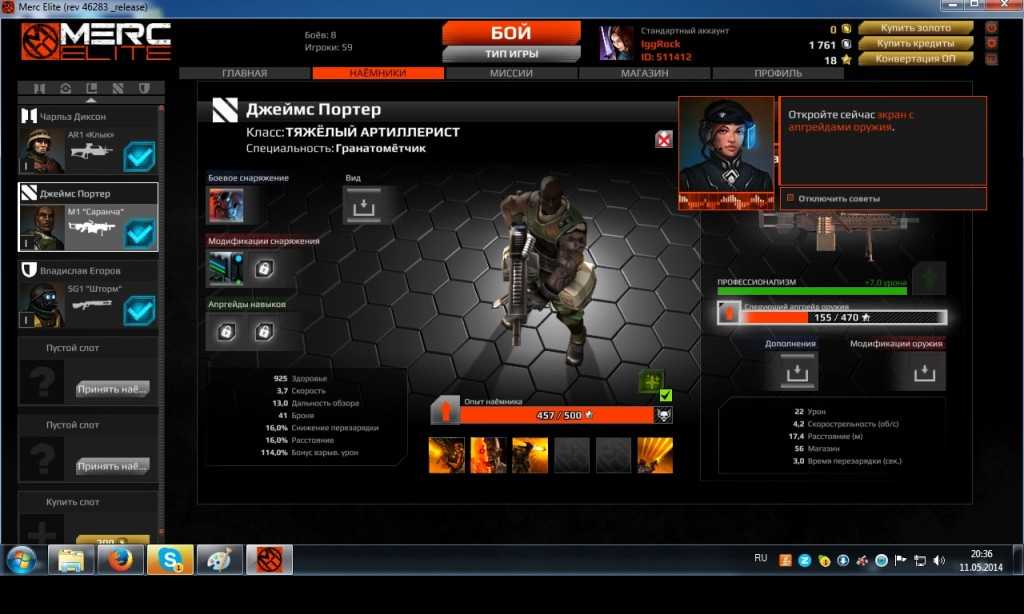Click the Опыт наёмника progress bar
Image resolution: width=1024 pixels, height=614 pixels.
pos(558,415)
